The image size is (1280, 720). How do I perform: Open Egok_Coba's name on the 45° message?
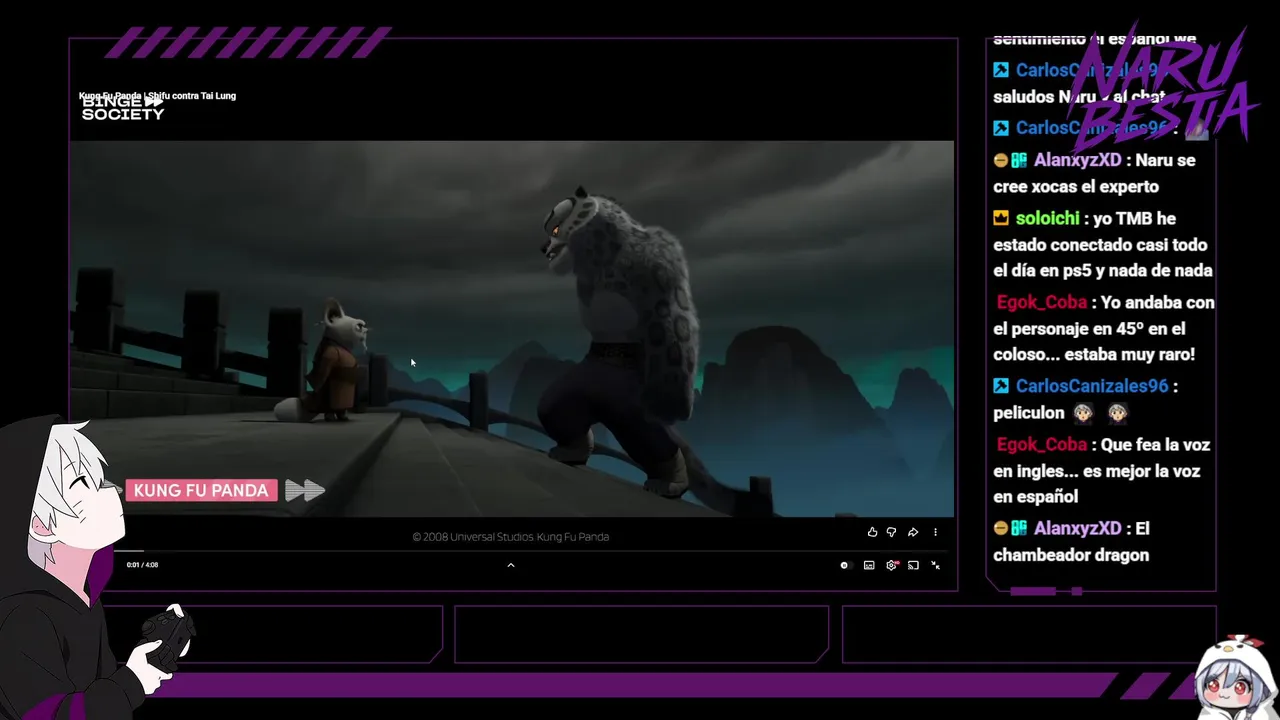pos(1042,302)
